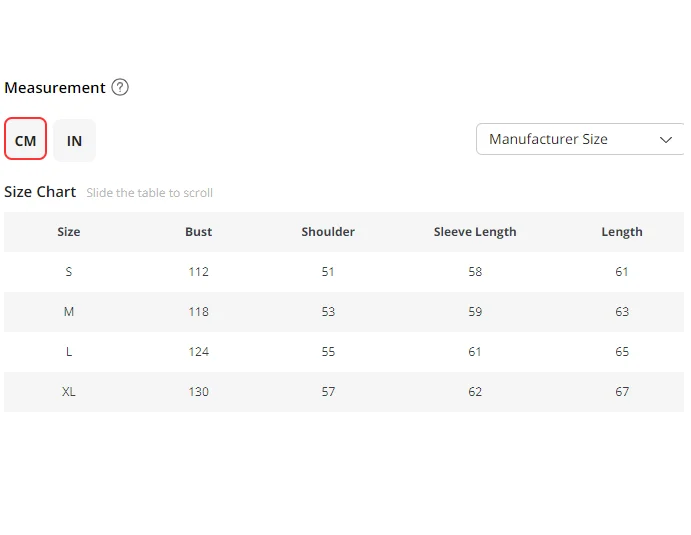Click the Measurement help question mark icon

click(120, 87)
